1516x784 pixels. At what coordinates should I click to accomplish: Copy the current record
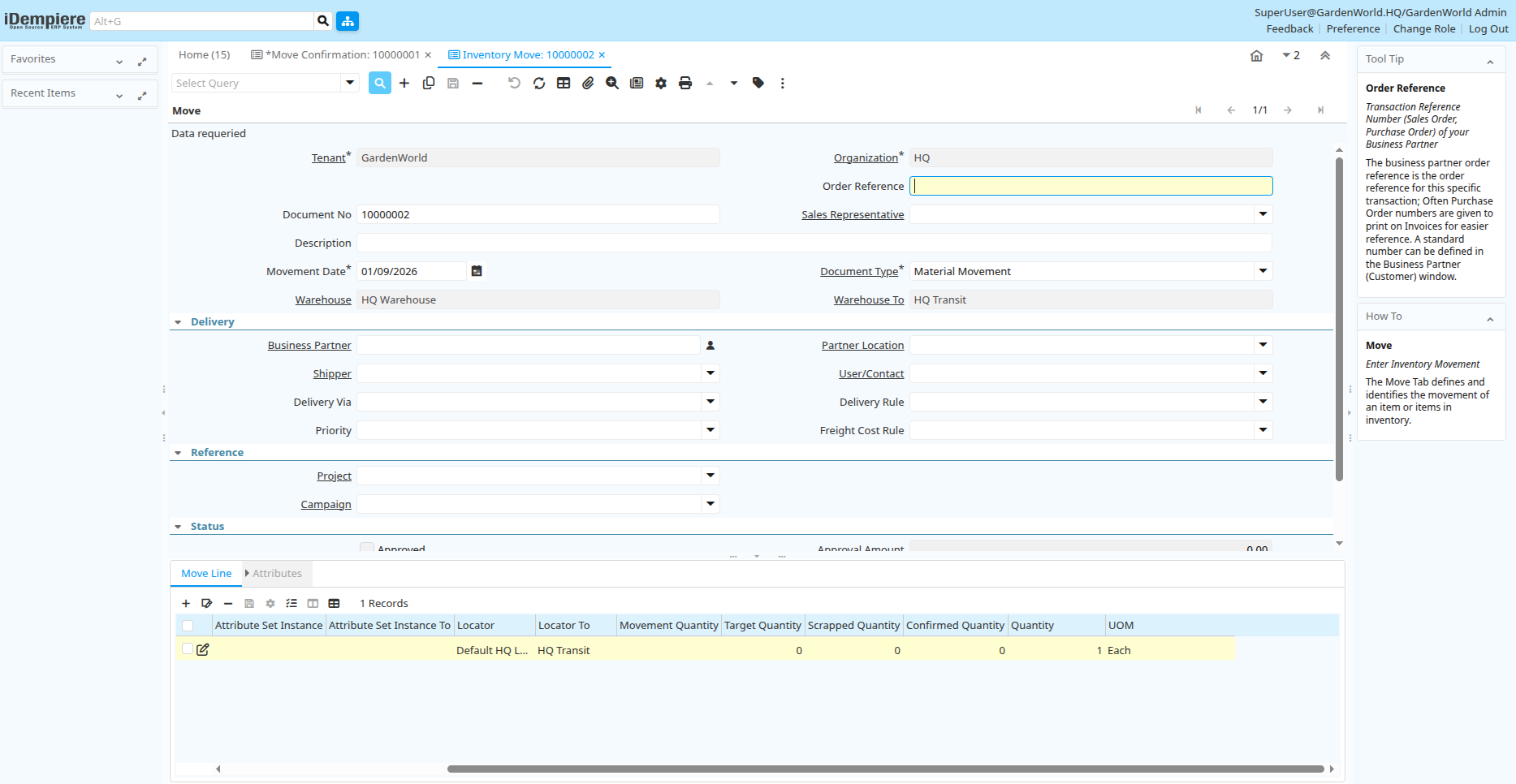429,83
